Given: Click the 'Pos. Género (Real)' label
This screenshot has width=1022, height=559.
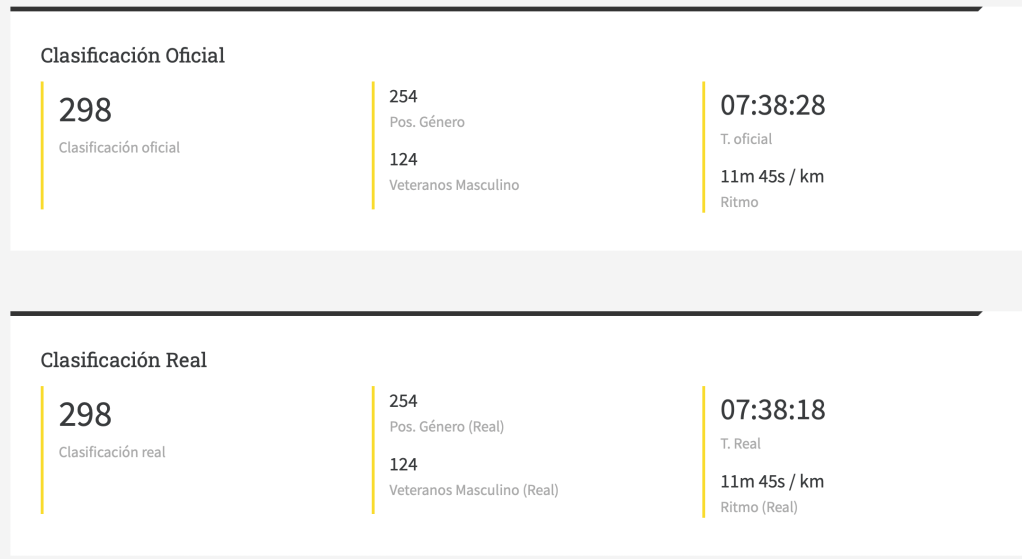Looking at the screenshot, I should point(446,427).
